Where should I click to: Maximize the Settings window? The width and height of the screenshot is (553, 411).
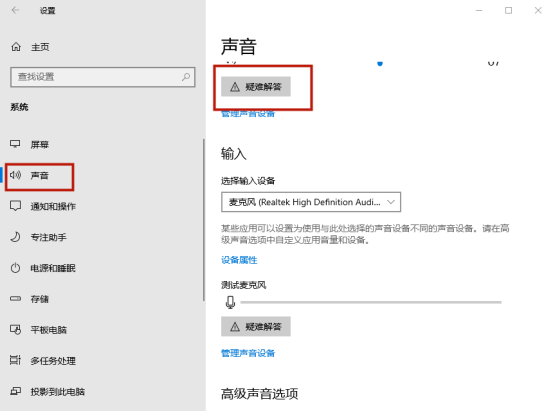pyautogui.click(x=509, y=11)
